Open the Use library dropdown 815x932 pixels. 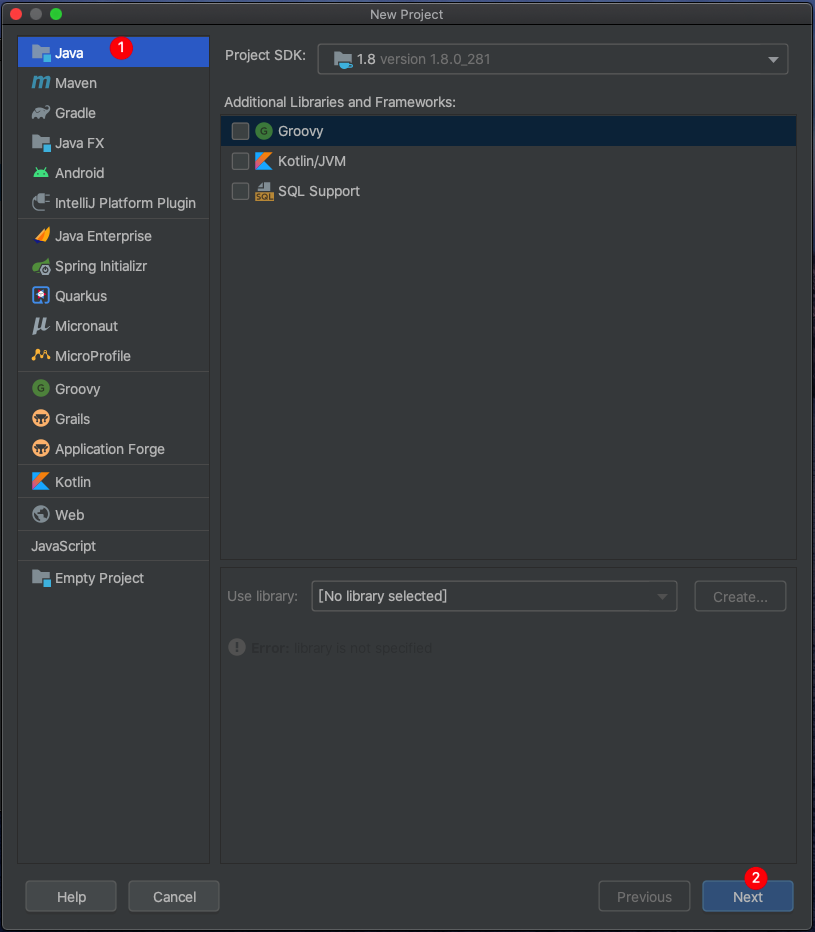[494, 596]
